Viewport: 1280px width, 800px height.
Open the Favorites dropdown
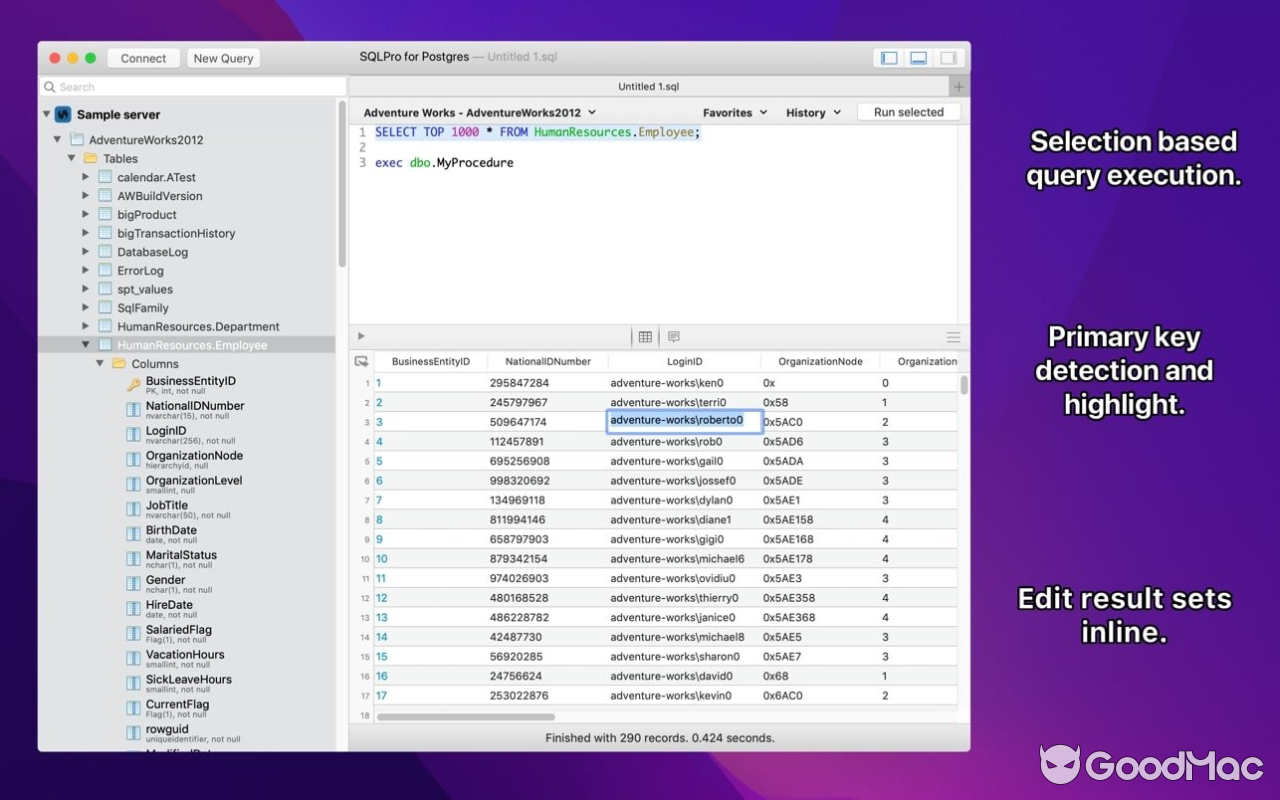pyautogui.click(x=734, y=112)
